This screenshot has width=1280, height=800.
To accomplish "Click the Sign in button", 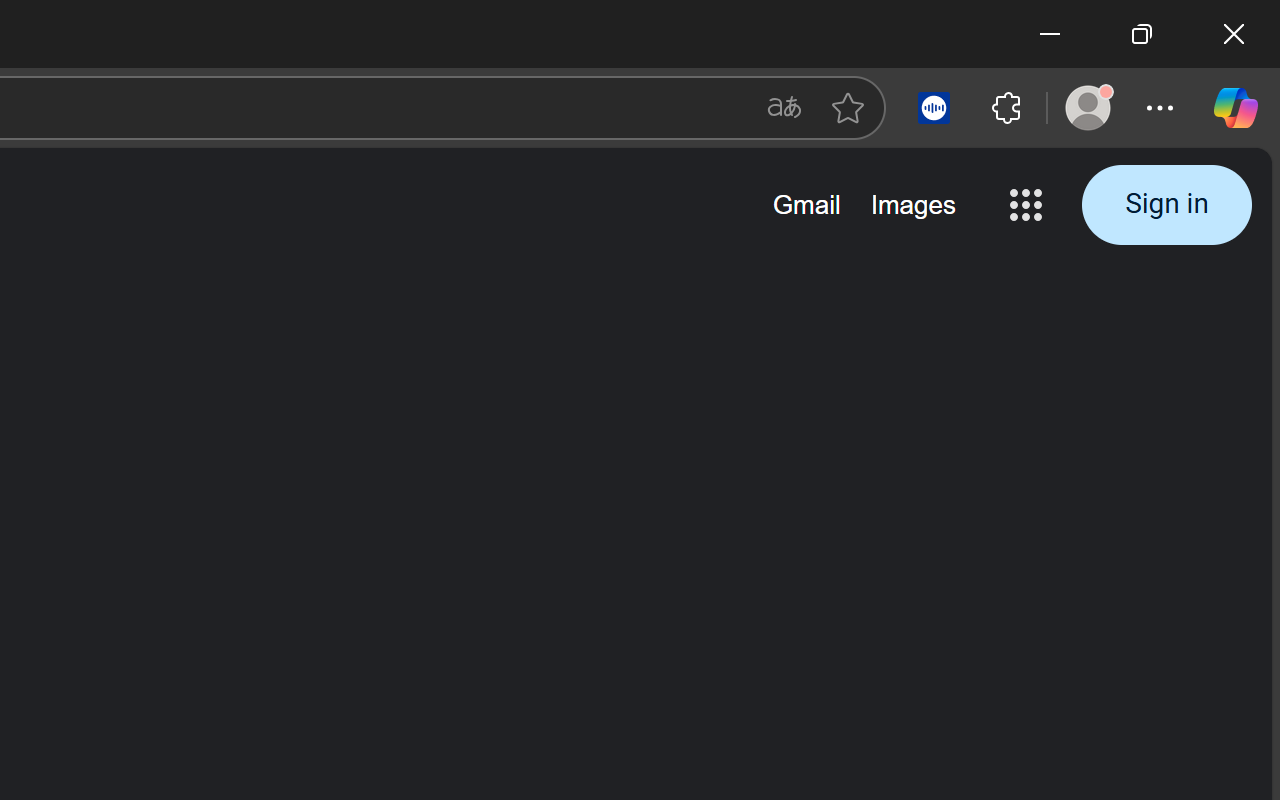I will tap(1166, 205).
